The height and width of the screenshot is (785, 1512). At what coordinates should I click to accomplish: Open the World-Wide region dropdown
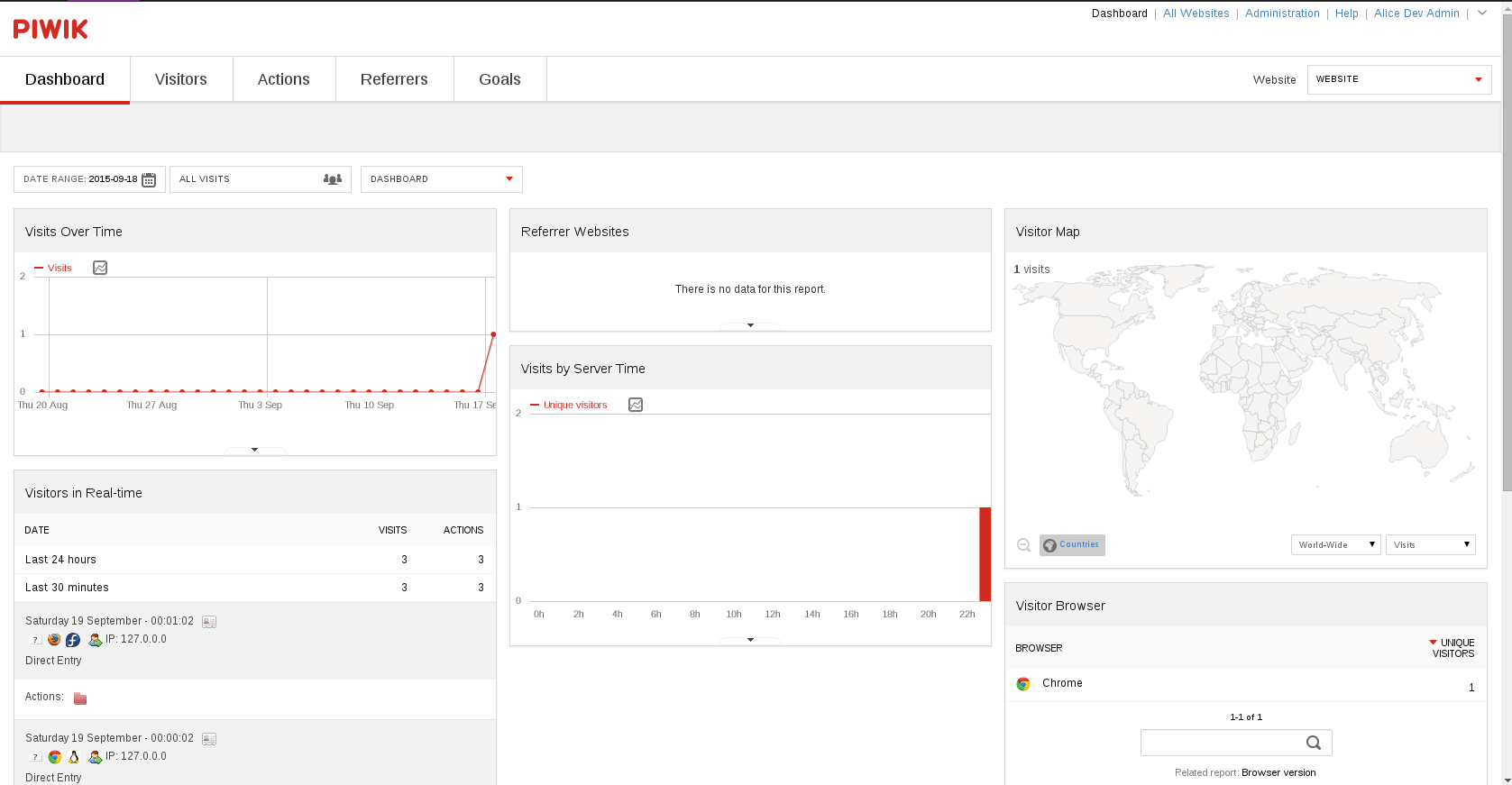[x=1336, y=544]
